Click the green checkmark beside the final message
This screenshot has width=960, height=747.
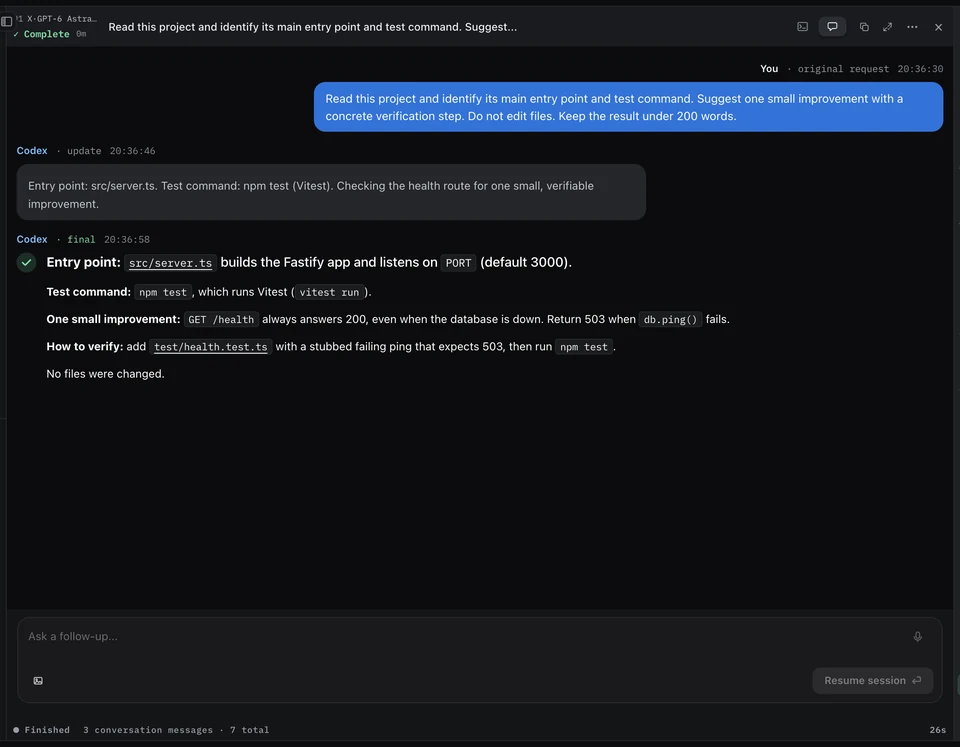point(26,263)
